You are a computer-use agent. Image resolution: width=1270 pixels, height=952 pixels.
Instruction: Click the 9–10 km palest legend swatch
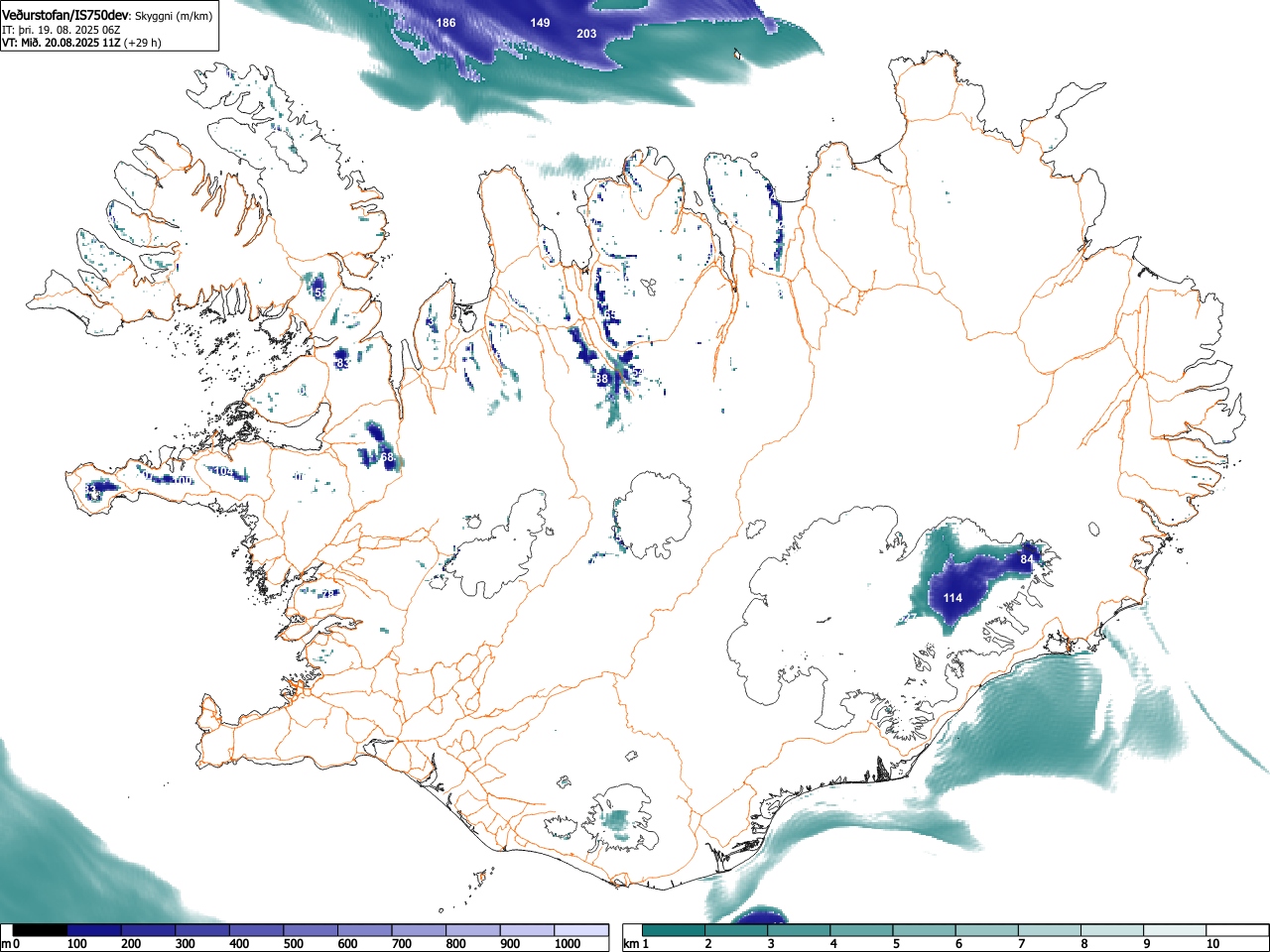1177,930
